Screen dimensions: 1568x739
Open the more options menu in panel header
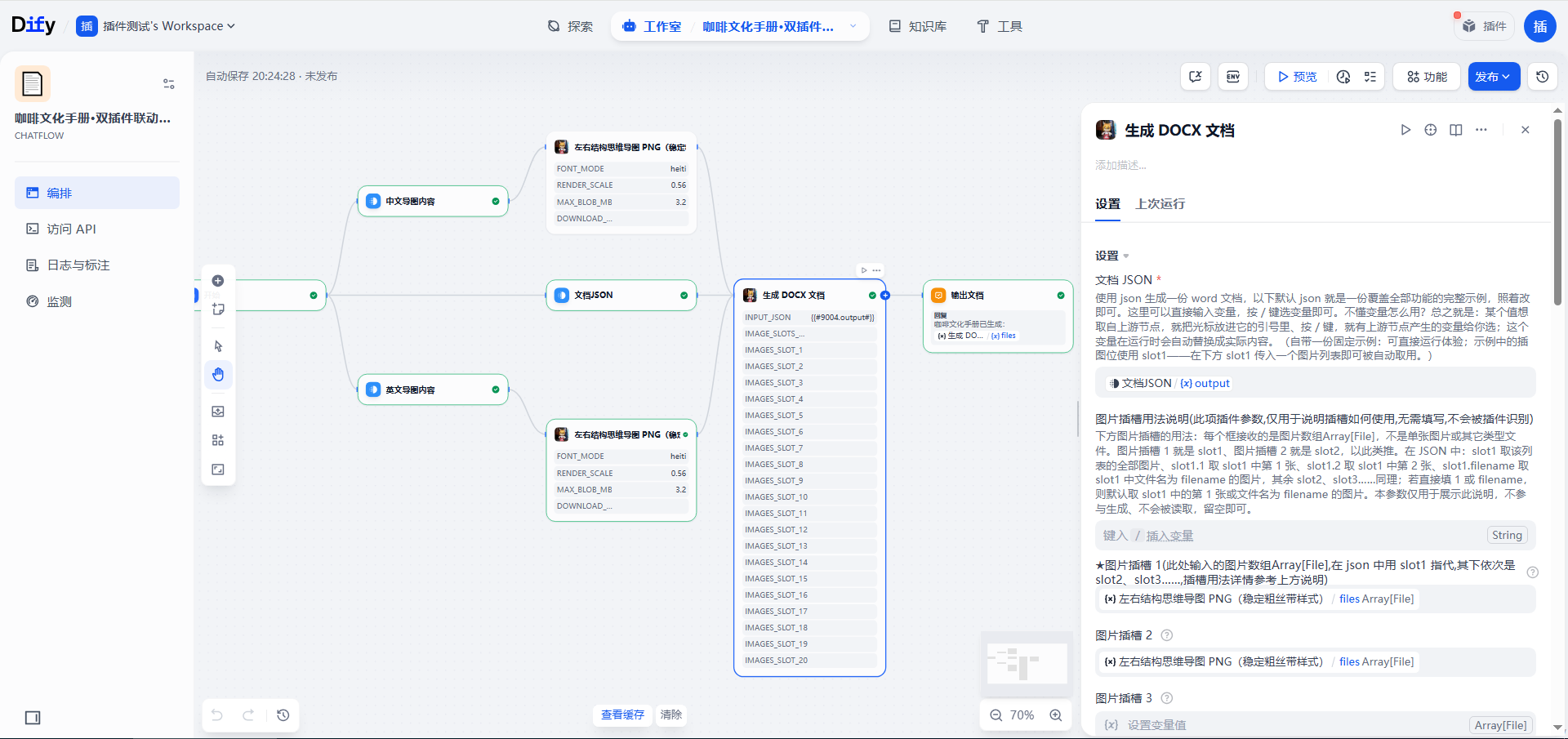point(1481,130)
